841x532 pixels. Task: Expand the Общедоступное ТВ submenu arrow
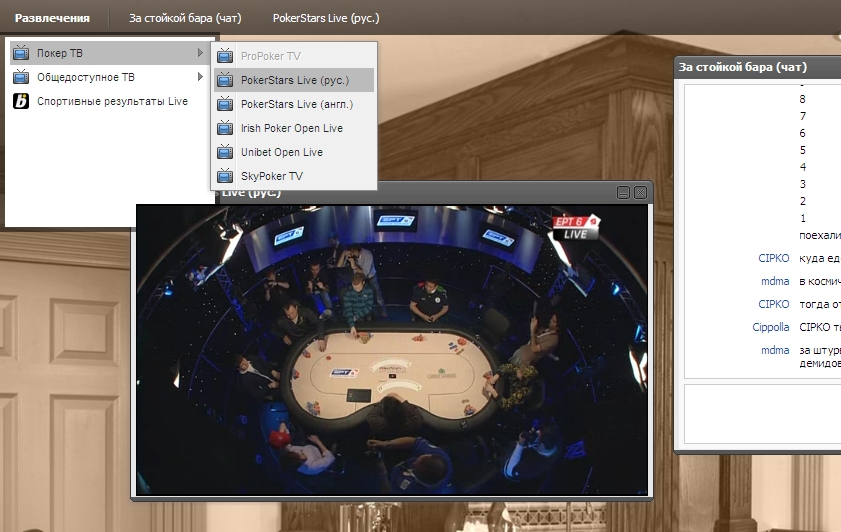coord(200,77)
